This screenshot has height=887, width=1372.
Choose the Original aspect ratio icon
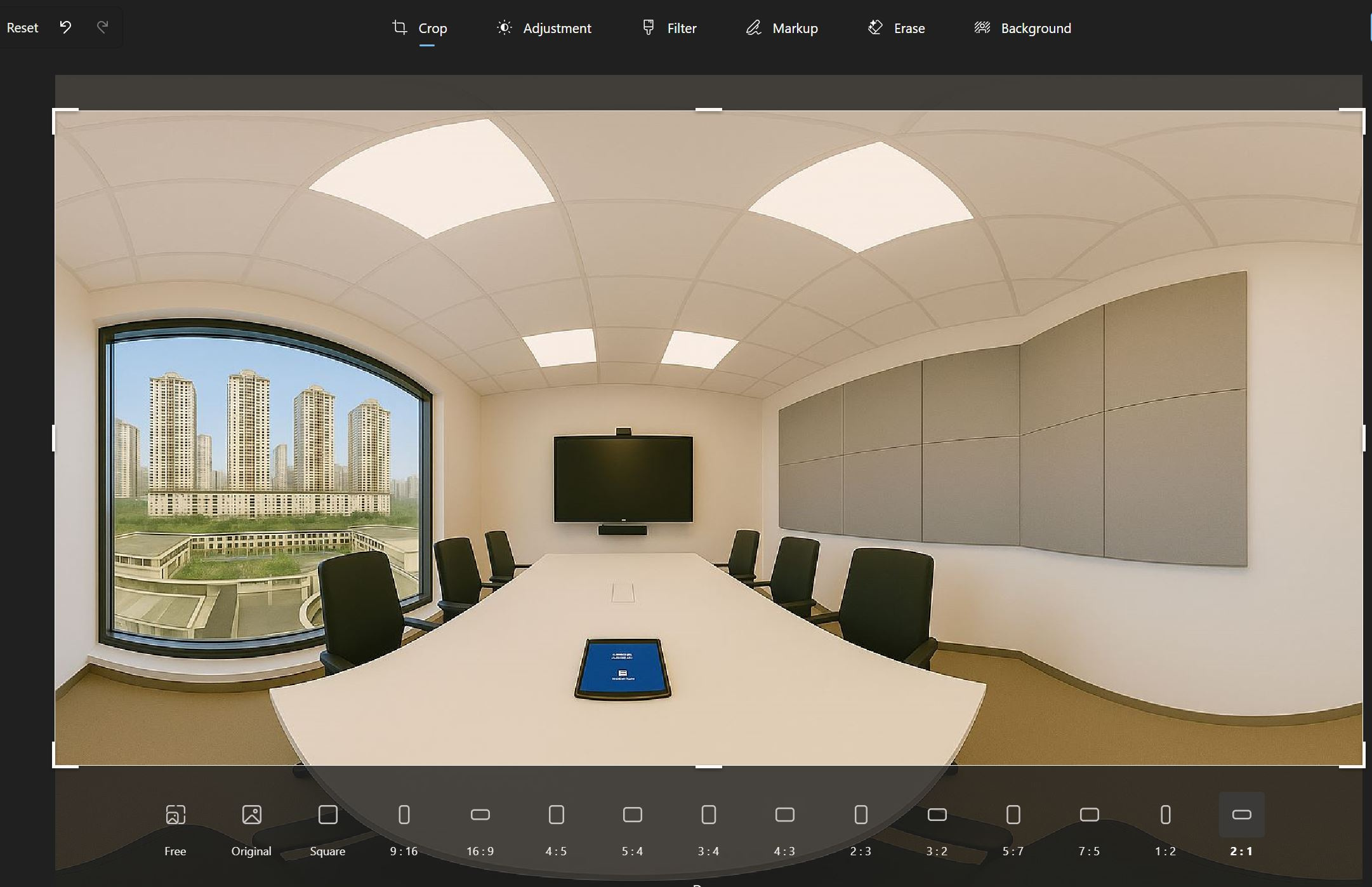coord(251,815)
